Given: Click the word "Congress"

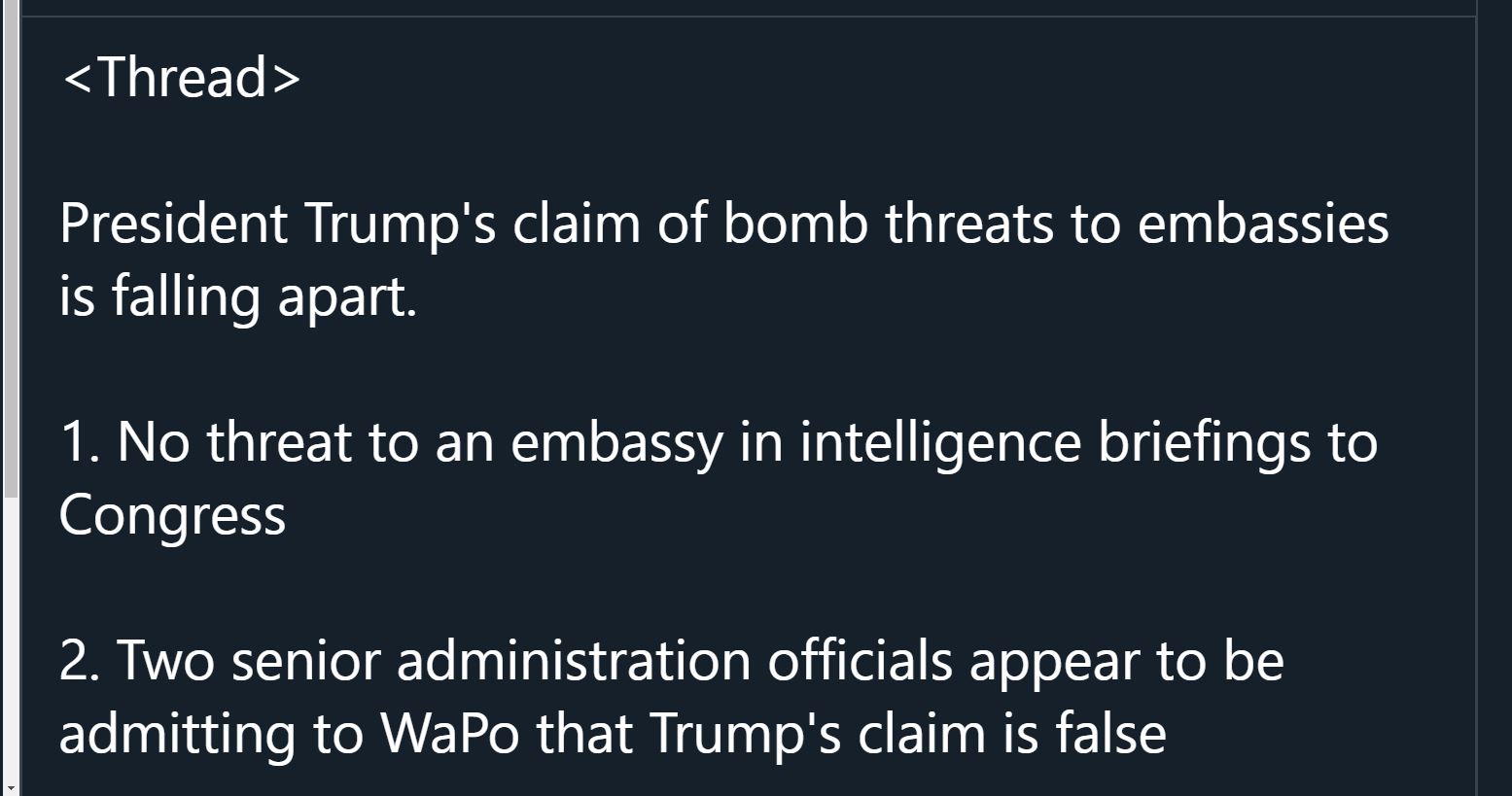Looking at the screenshot, I should (x=172, y=516).
